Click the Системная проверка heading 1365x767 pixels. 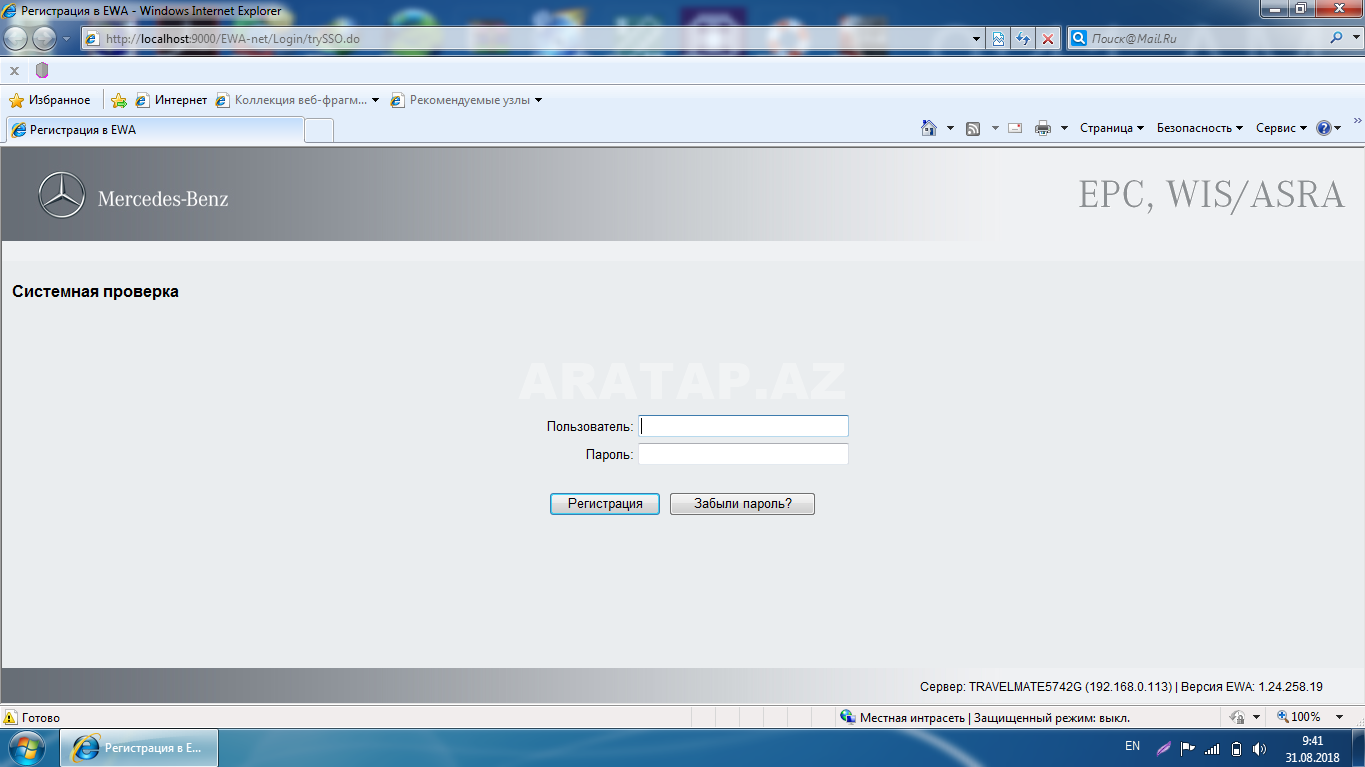coord(95,292)
